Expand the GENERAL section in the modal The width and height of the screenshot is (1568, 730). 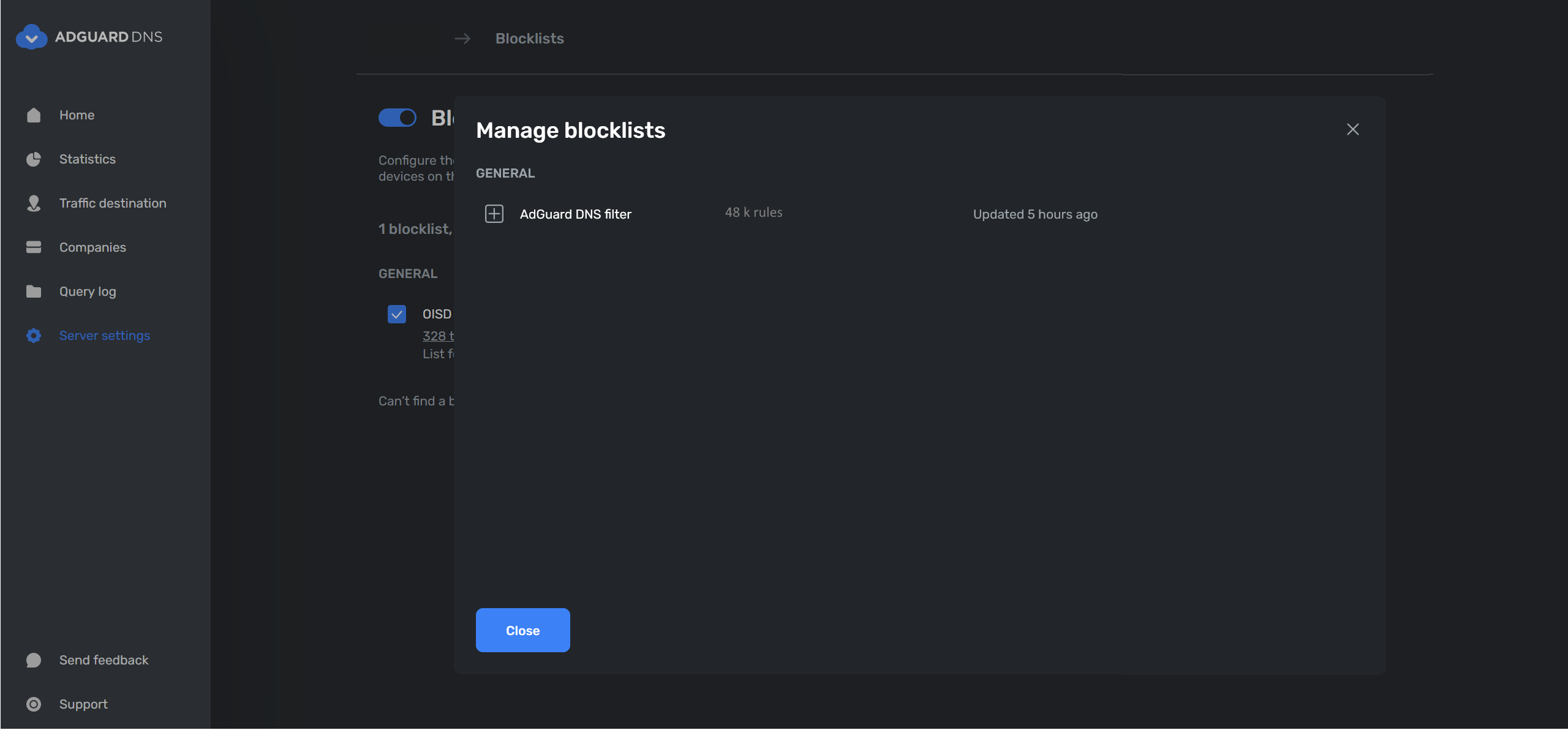[505, 173]
